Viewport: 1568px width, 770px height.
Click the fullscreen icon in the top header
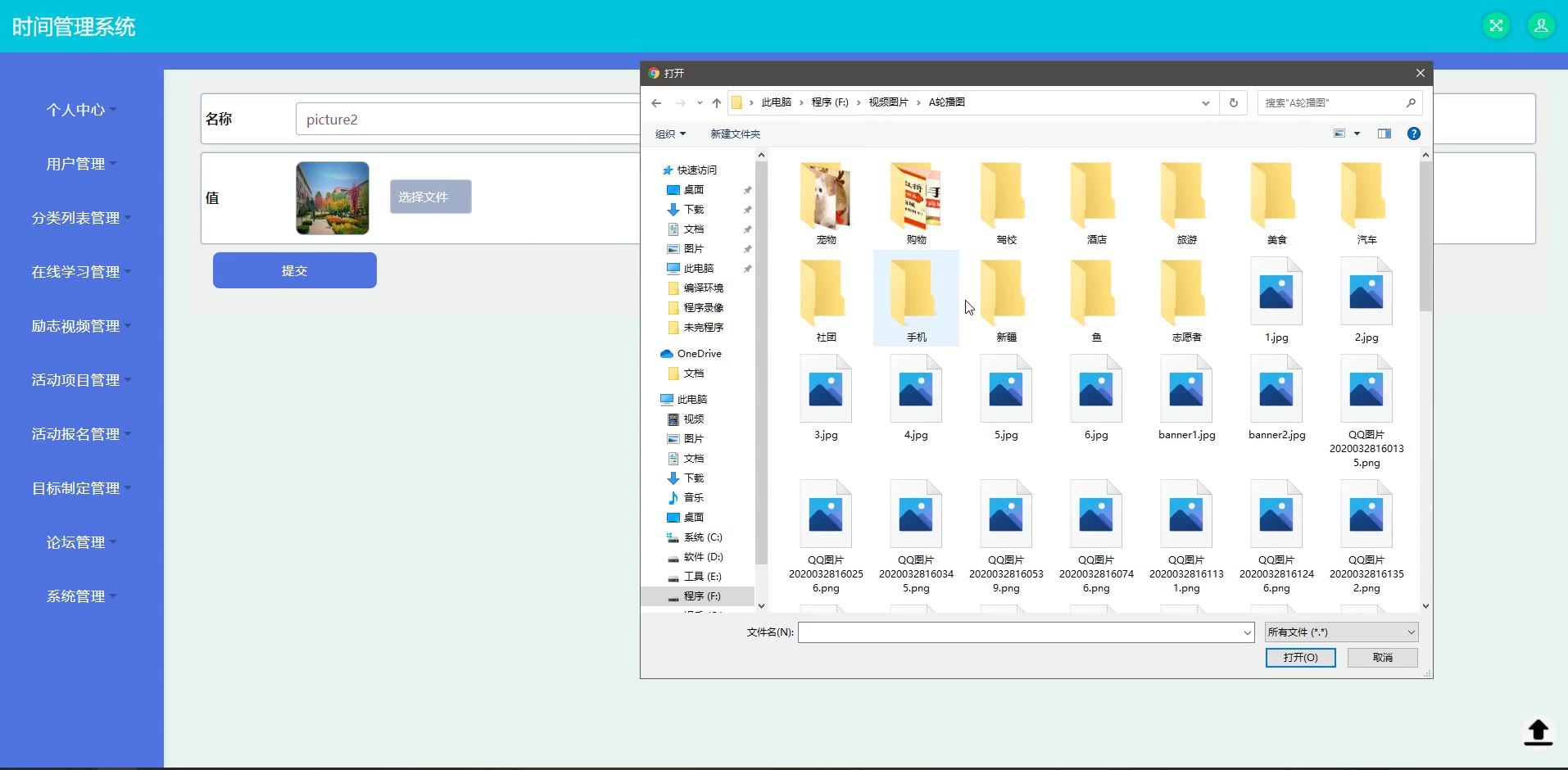coord(1496,25)
